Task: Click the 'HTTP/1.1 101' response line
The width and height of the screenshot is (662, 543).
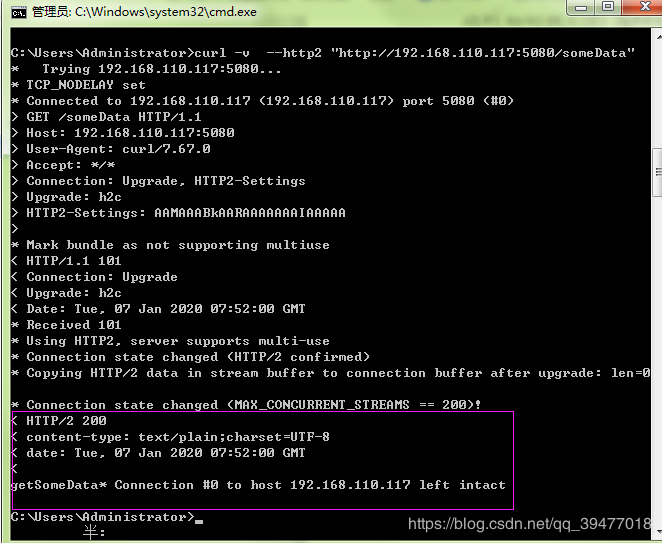Action: coord(66,261)
